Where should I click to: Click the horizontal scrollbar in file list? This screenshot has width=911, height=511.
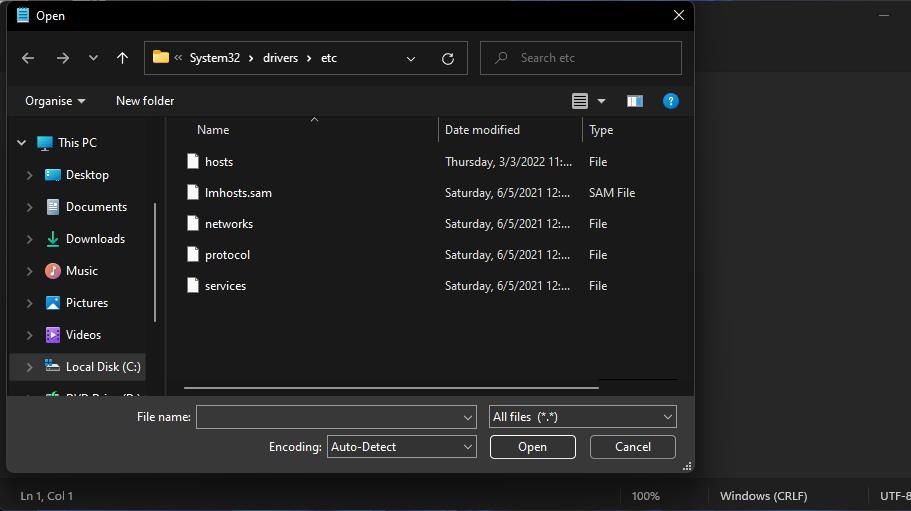(x=390, y=387)
